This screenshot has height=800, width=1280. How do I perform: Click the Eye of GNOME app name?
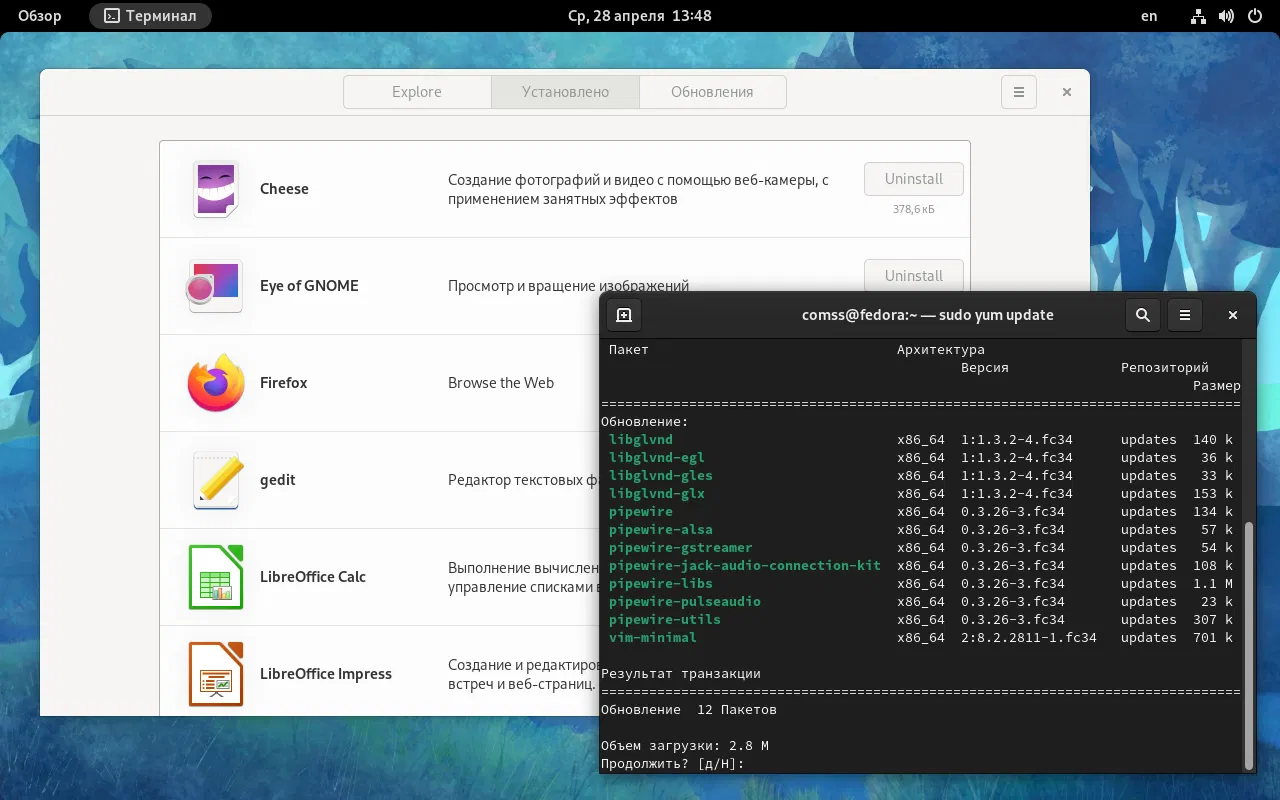tap(309, 286)
